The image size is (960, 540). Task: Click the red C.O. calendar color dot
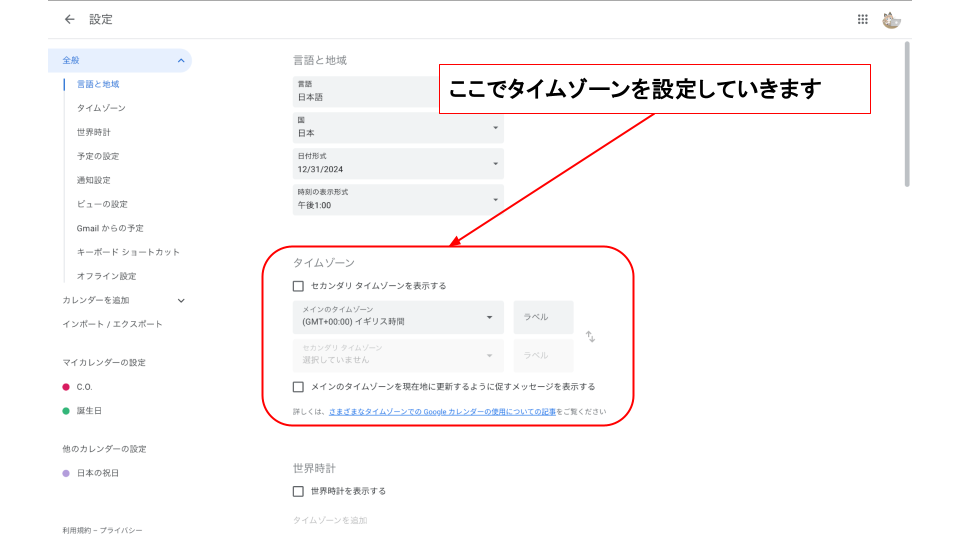pos(66,387)
